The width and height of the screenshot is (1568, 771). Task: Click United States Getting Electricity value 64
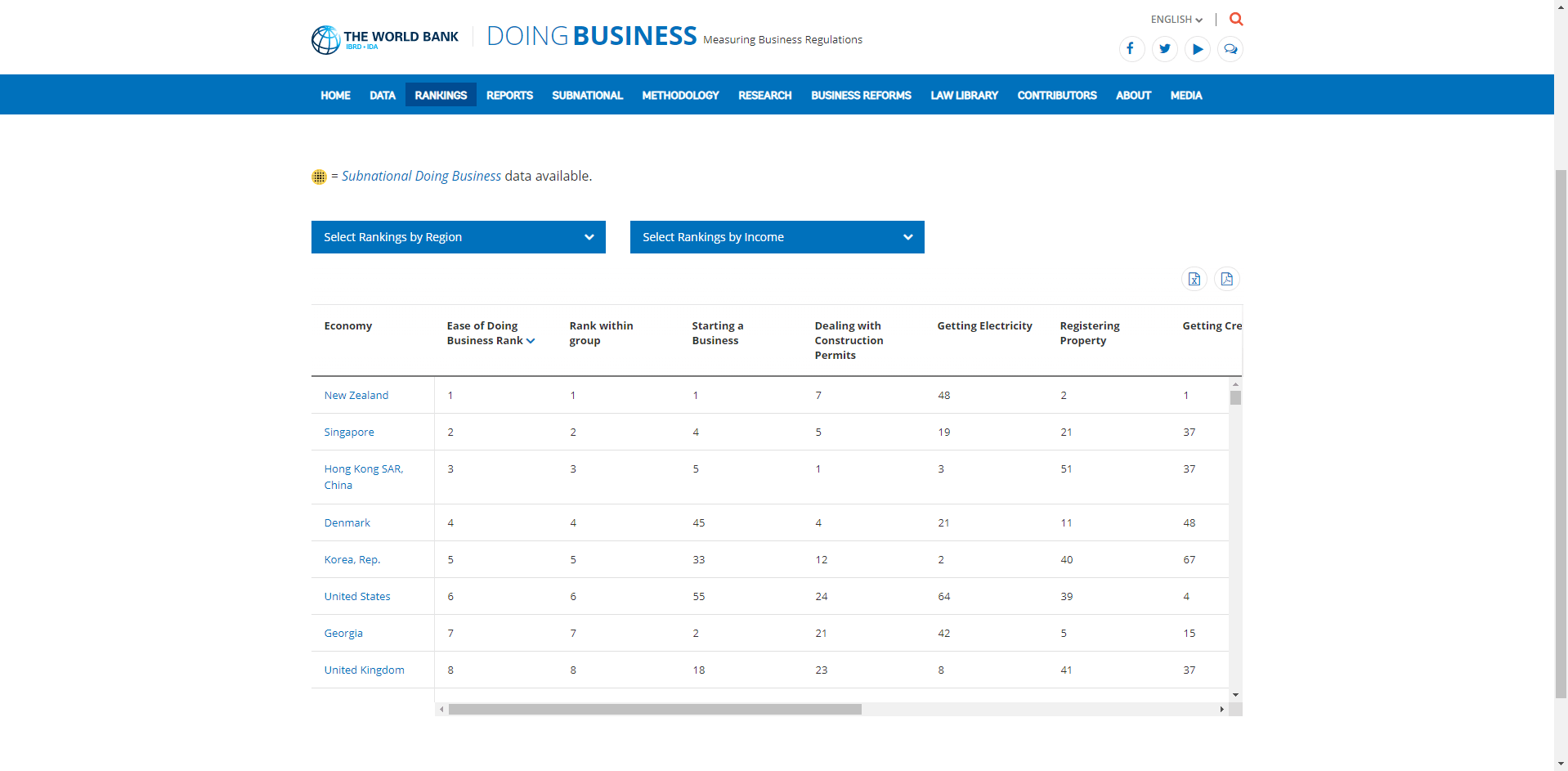tap(944, 596)
